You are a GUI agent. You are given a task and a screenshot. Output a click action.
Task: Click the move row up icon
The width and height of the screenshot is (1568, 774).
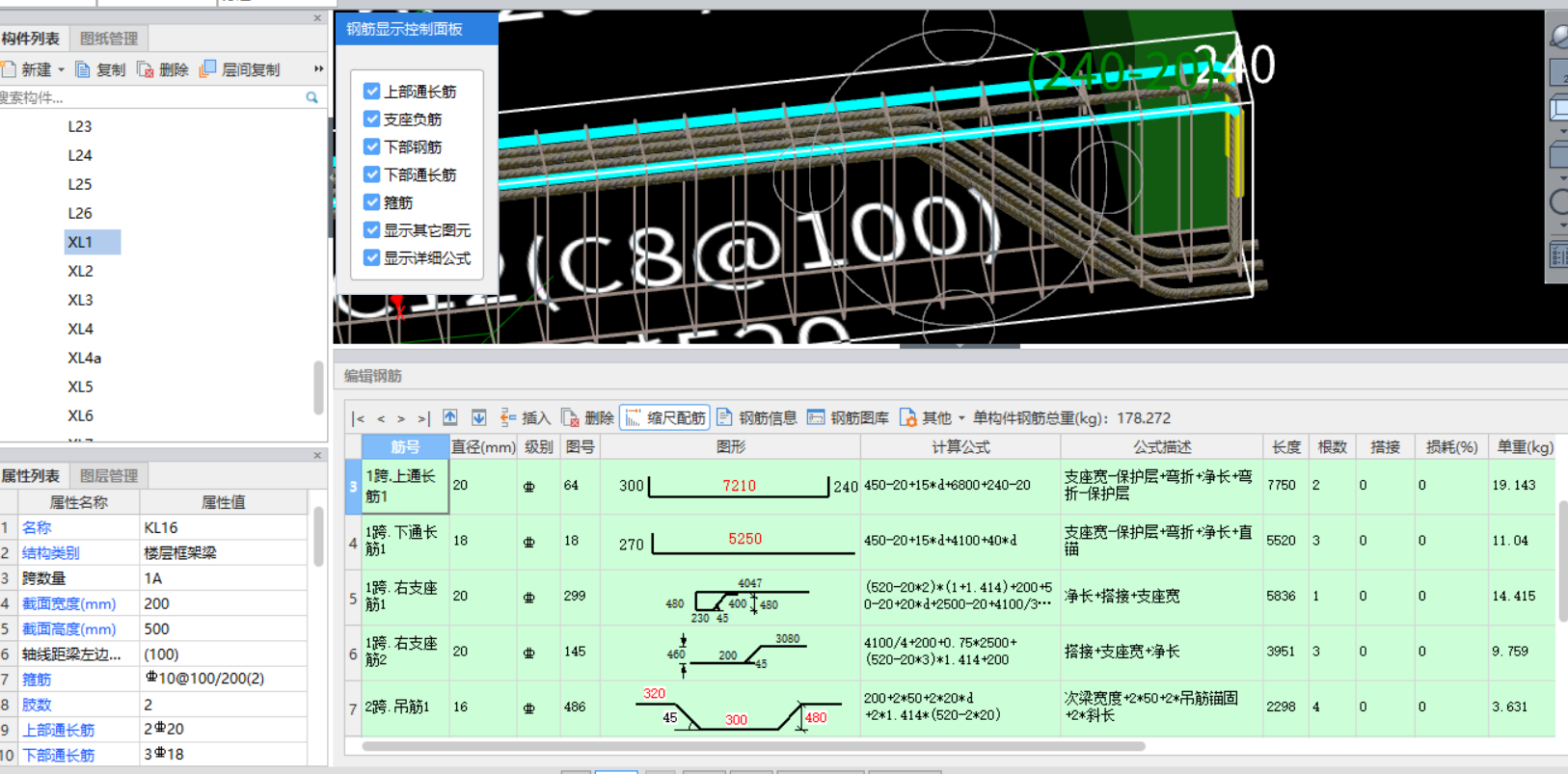(x=450, y=417)
